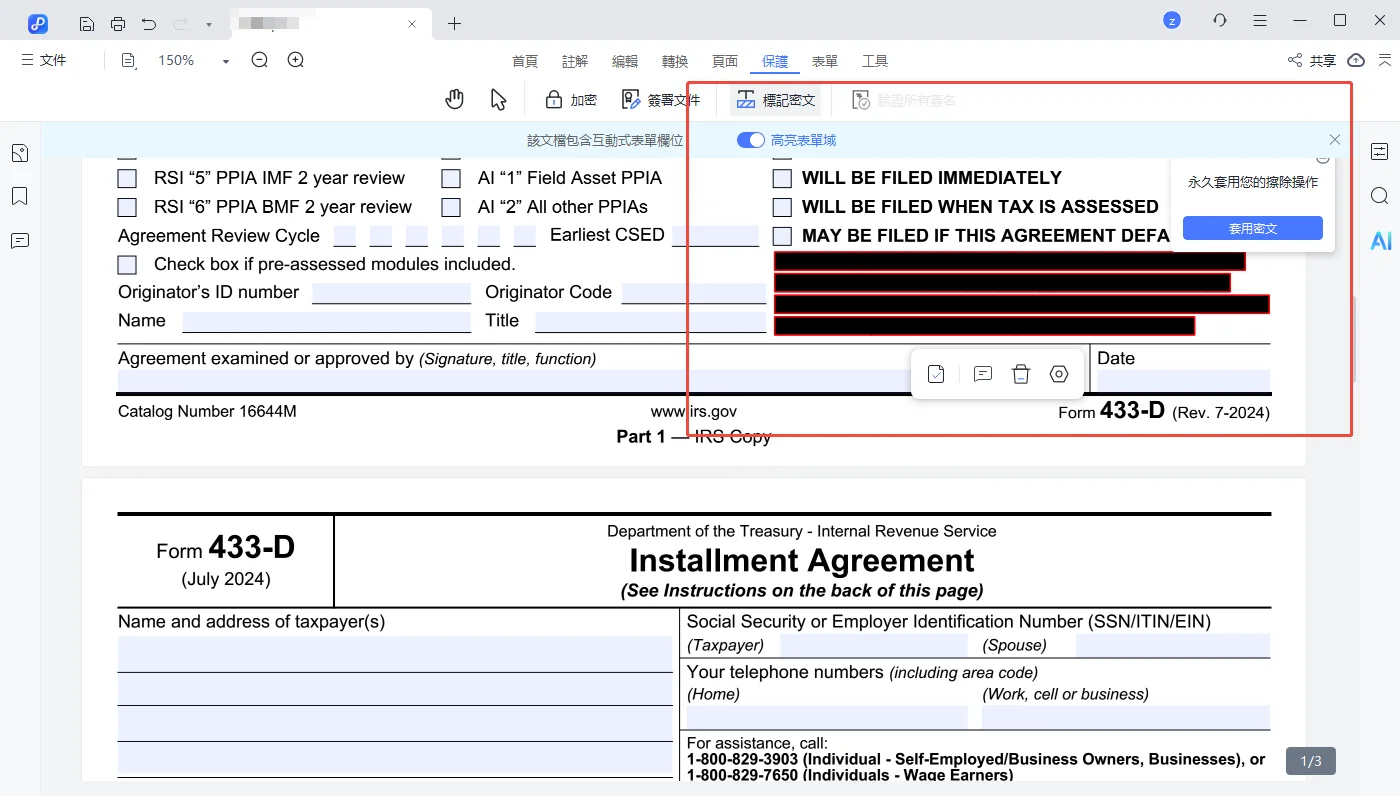Open the search panel magnifier icon
Screen dimensions: 1400x796
1380,196
